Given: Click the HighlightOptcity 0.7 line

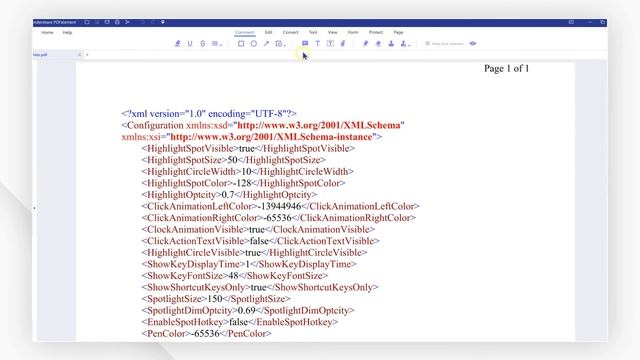Looking at the screenshot, I should tap(229, 195).
